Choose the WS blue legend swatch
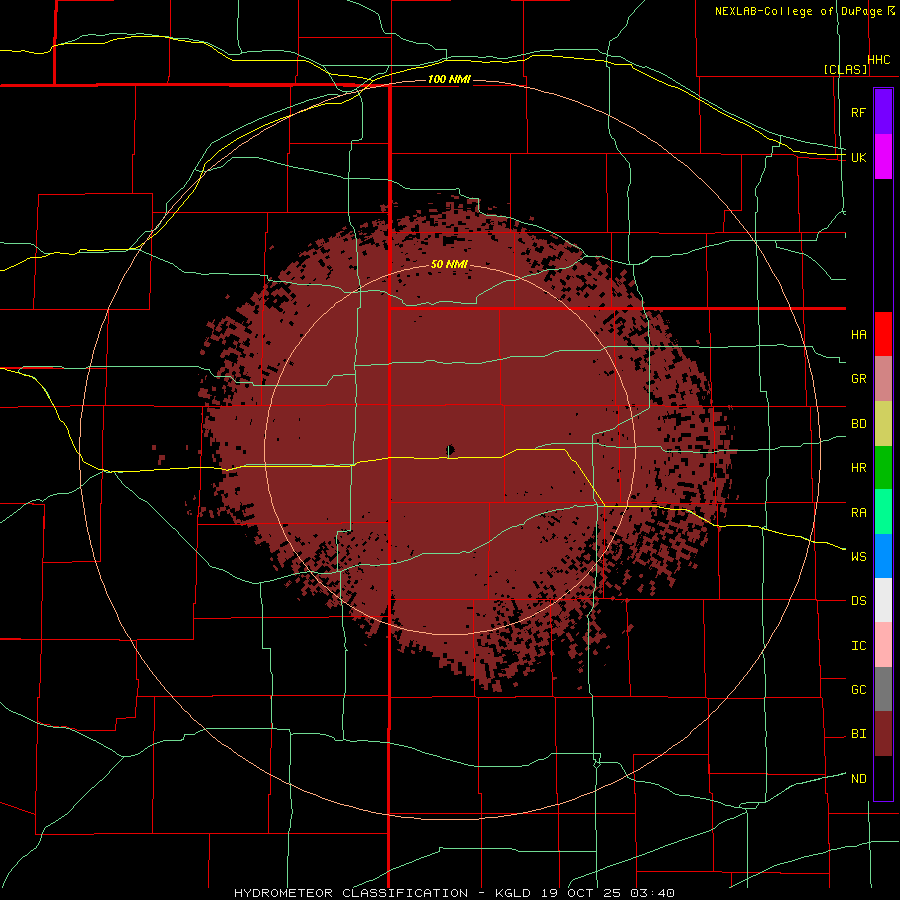Screen dimensions: 900x900 coord(883,556)
